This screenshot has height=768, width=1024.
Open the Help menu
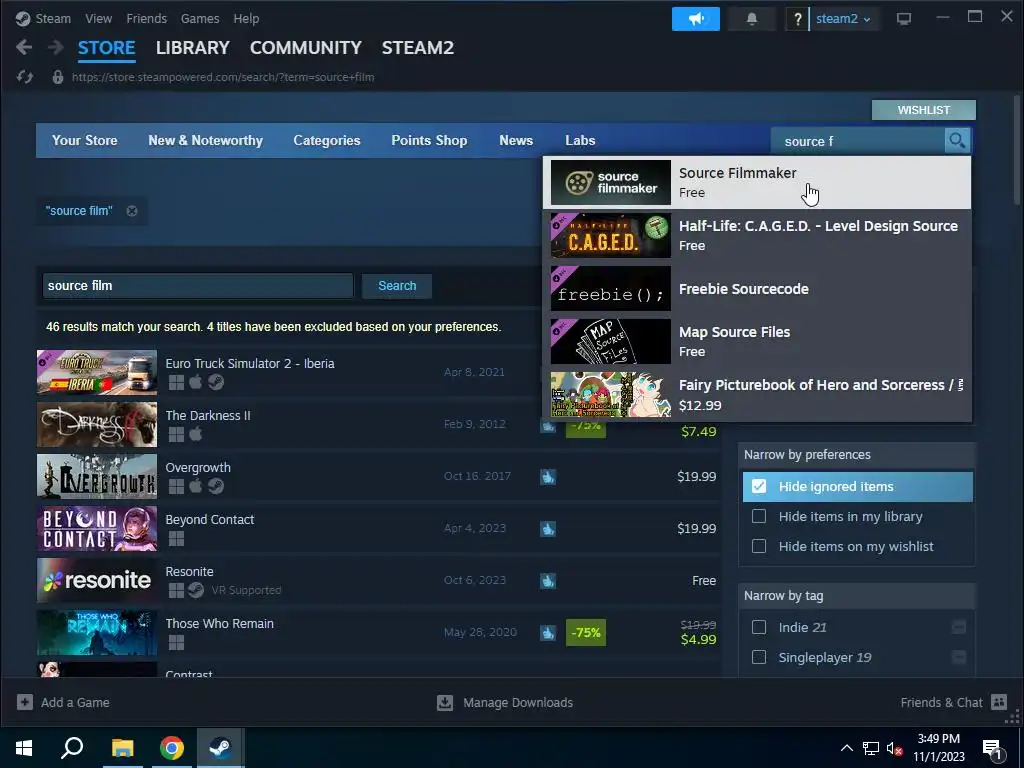pos(246,19)
